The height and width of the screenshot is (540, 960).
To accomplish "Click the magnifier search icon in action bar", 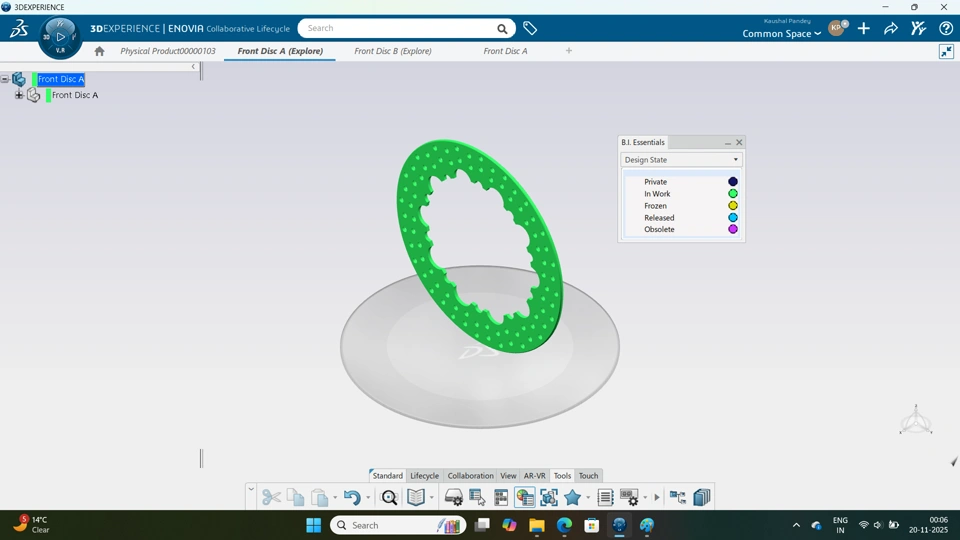I will pos(389,497).
